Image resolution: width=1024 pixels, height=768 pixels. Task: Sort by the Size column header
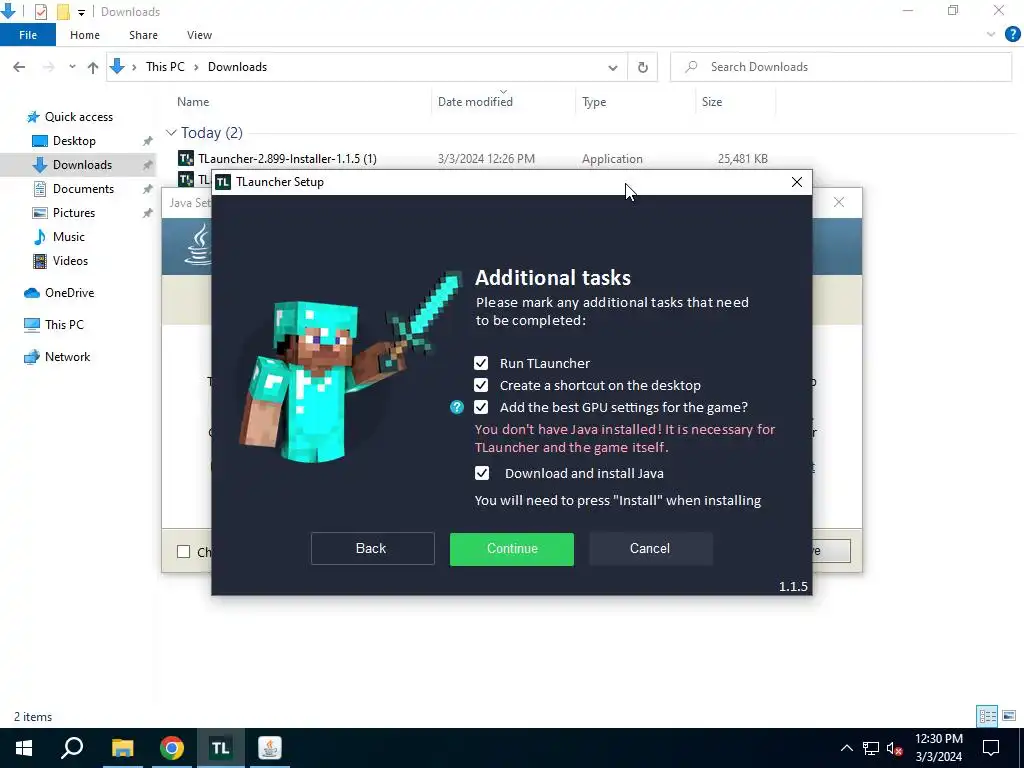712,102
